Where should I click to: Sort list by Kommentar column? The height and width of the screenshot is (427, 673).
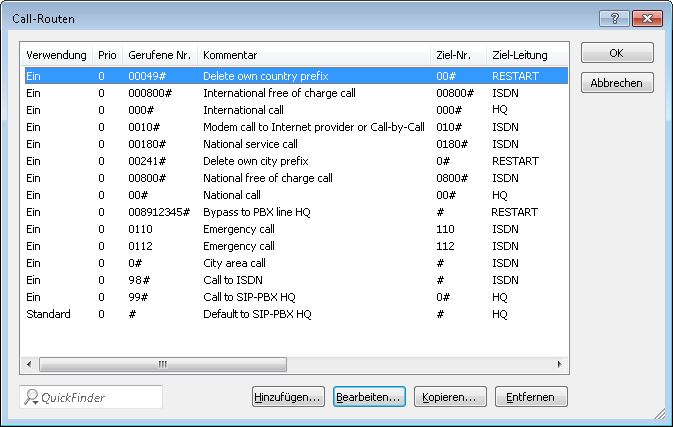click(x=230, y=54)
